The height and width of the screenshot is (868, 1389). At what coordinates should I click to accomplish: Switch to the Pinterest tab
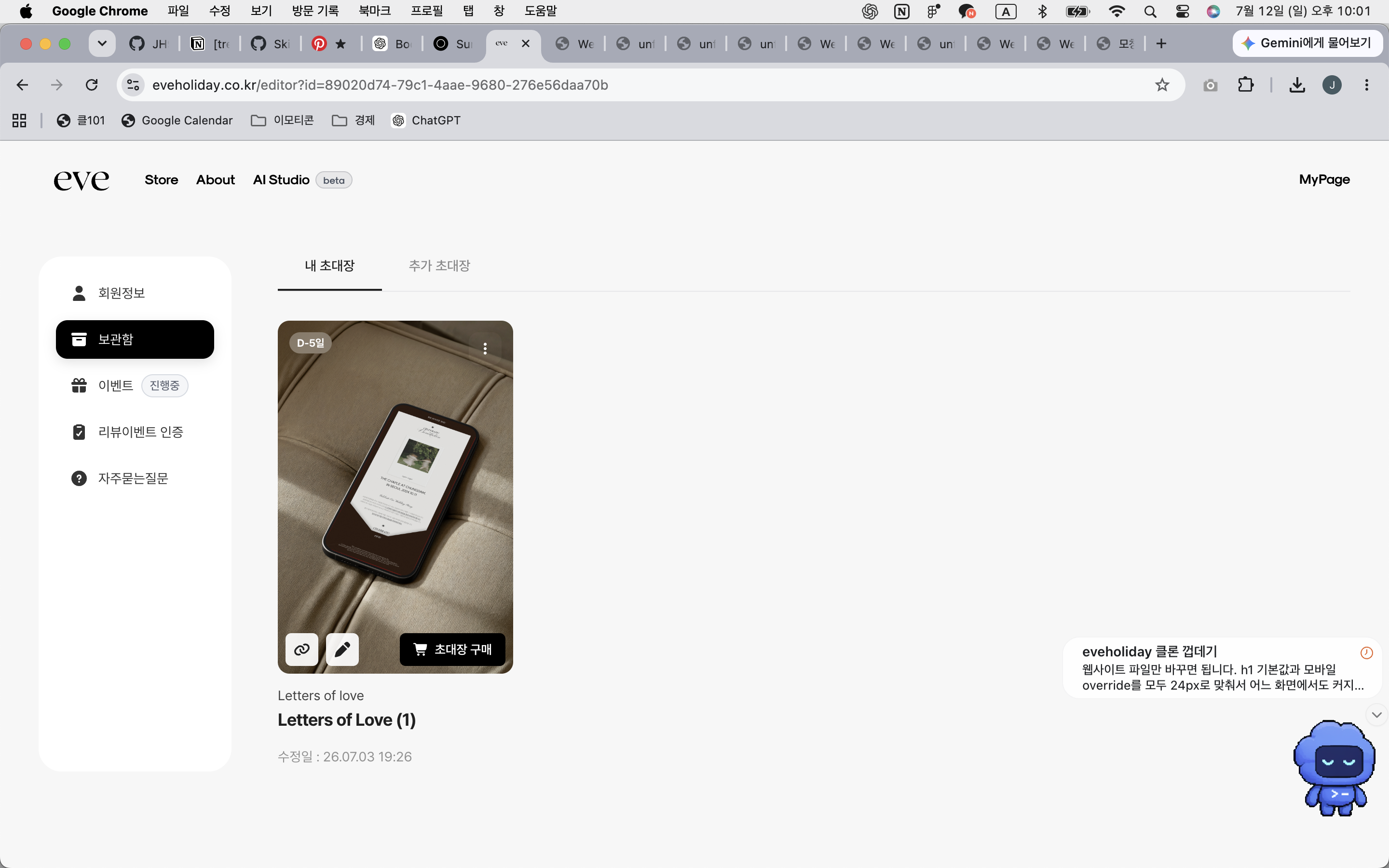pos(330,43)
